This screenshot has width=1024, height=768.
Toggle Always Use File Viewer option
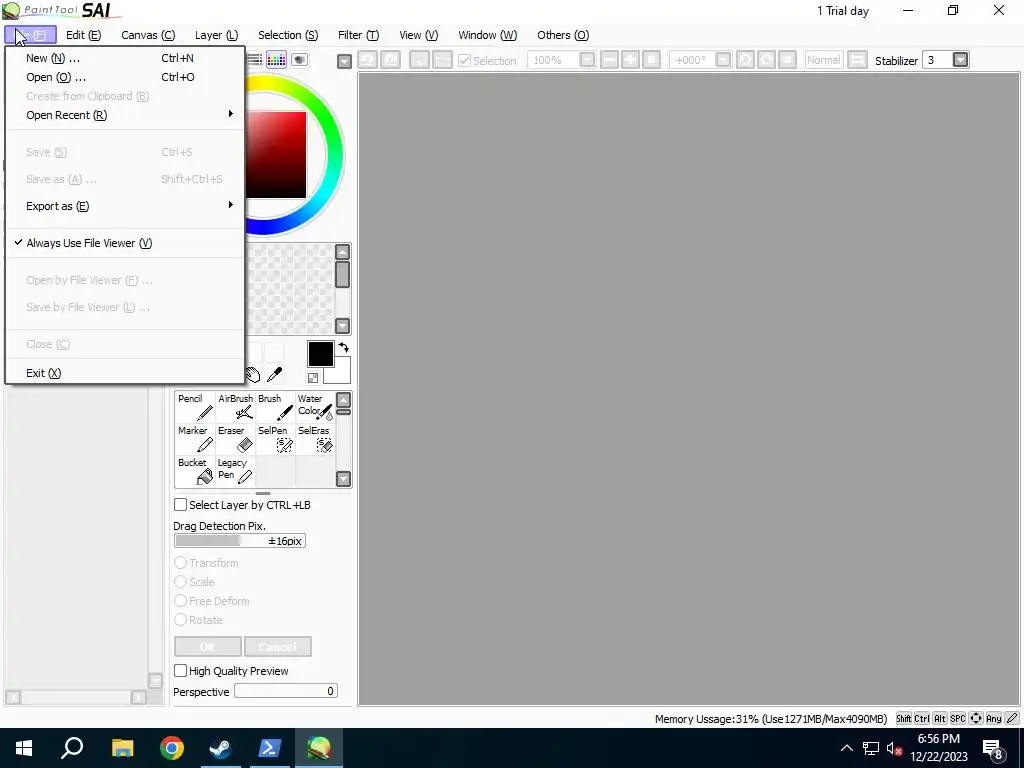(x=125, y=243)
